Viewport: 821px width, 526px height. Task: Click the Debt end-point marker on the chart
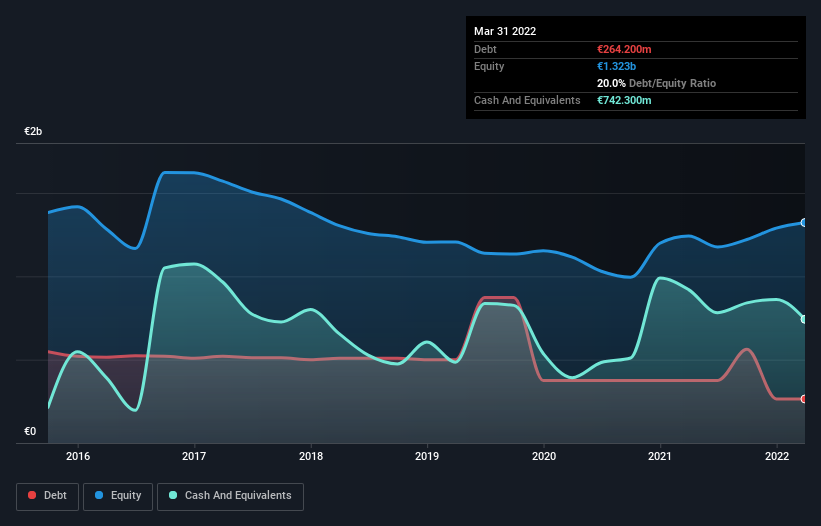[x=804, y=399]
